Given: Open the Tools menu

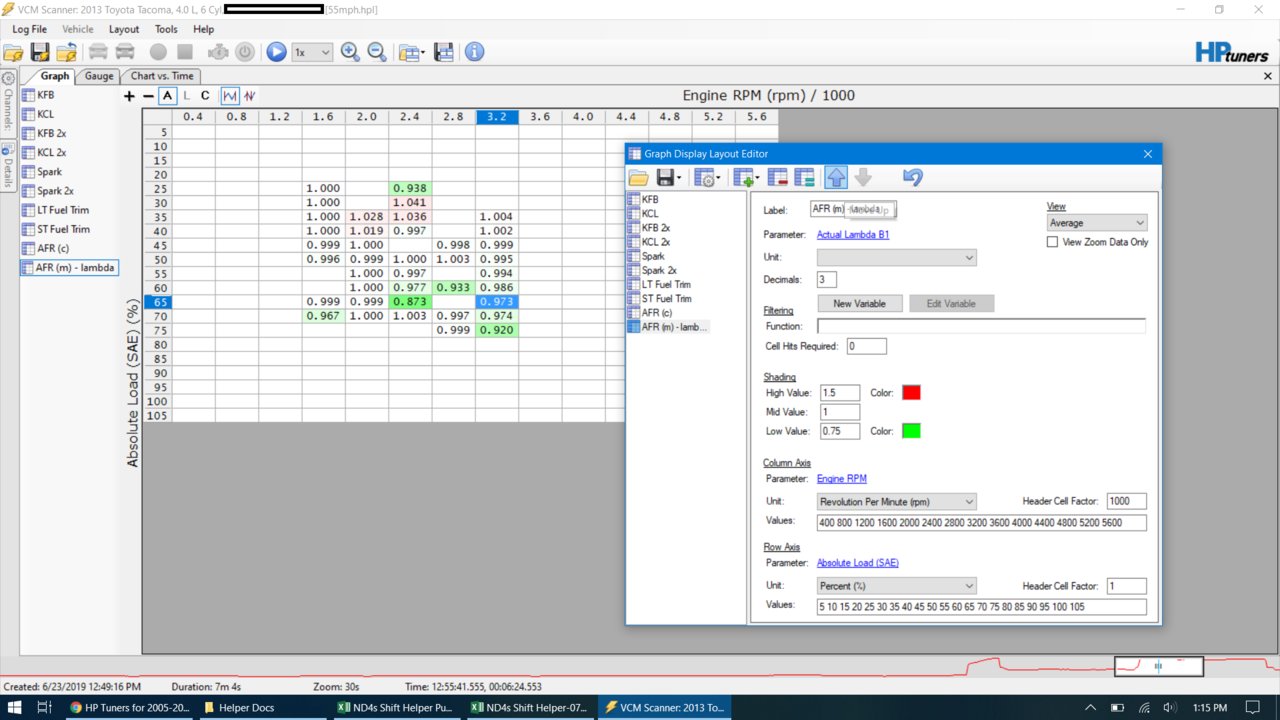Looking at the screenshot, I should coord(166,29).
